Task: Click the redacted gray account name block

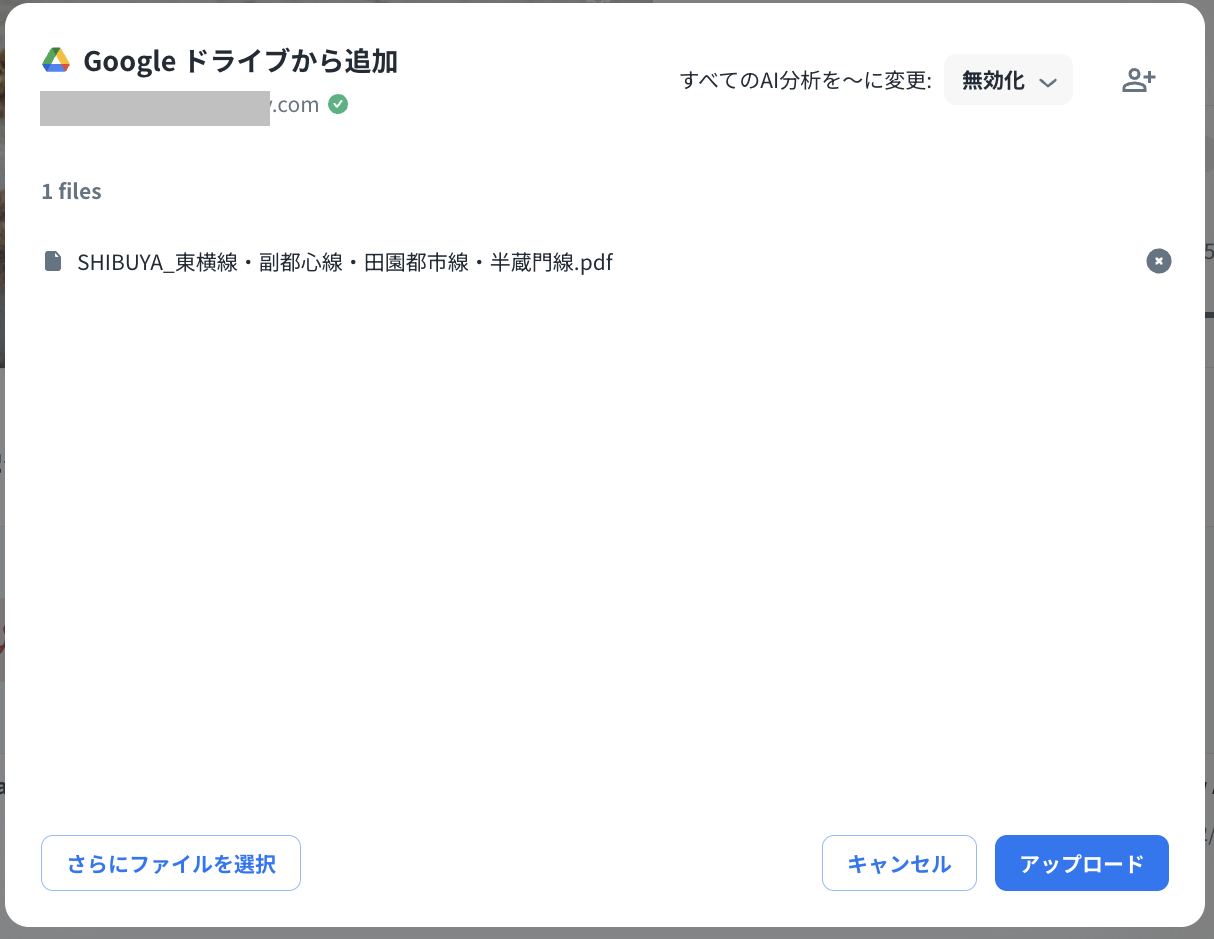Action: [155, 108]
